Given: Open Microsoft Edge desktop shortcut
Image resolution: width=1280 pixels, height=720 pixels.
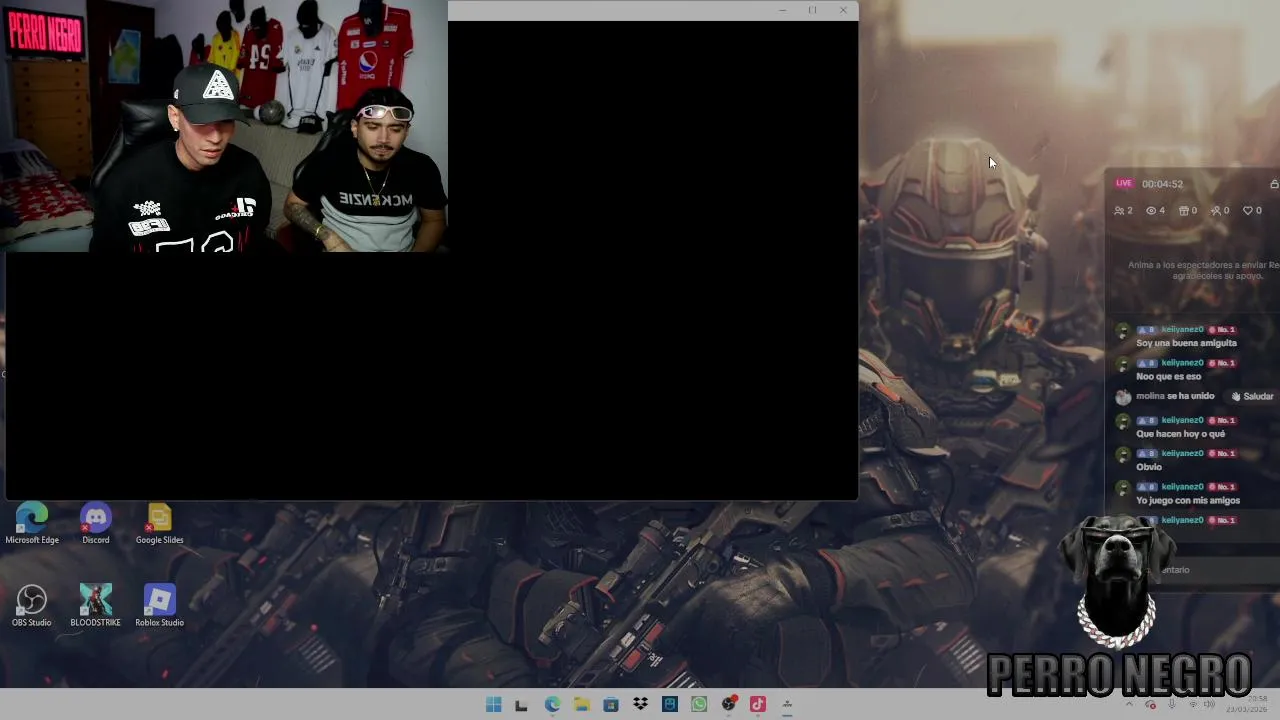Looking at the screenshot, I should pos(32,524).
